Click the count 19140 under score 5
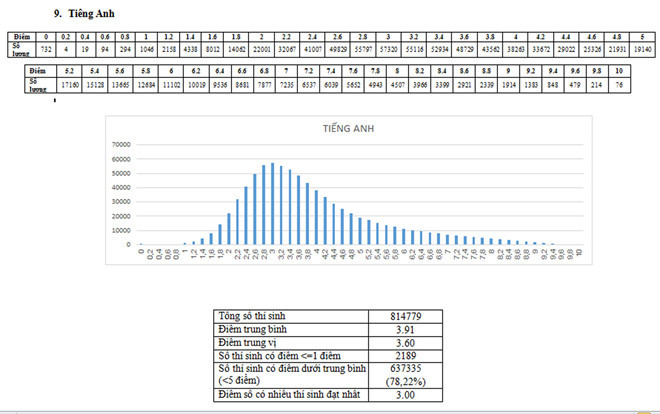Viewport: 660px width, 414px height. pos(641,48)
